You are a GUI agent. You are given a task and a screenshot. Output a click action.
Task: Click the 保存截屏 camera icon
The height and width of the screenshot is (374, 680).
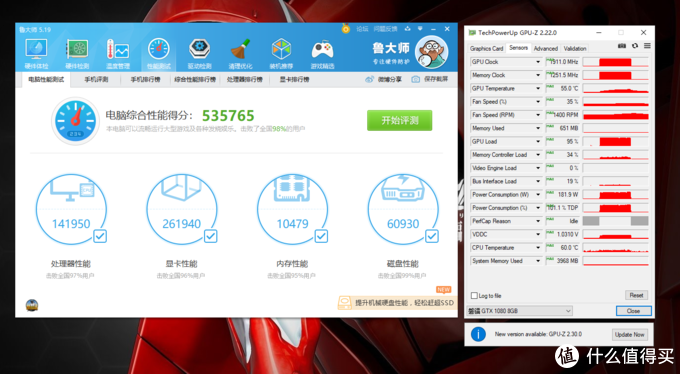tap(415, 79)
